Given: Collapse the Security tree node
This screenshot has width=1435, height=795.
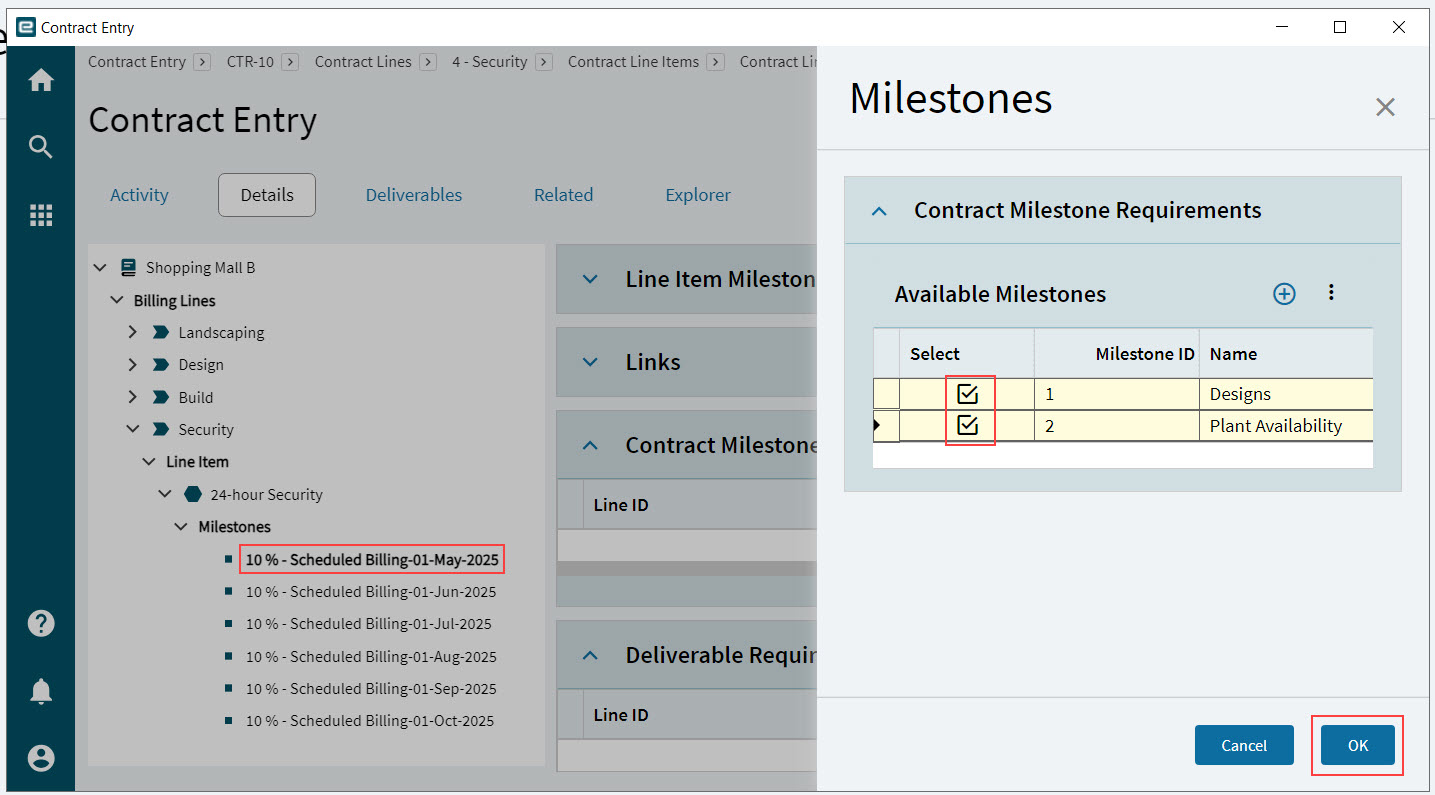Looking at the screenshot, I should 133,429.
